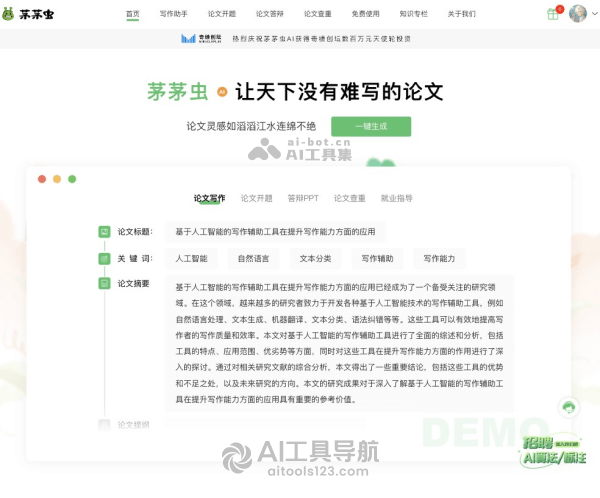Click the orange AI badge beside 茅茅虫
The image size is (600, 498).
[222, 92]
